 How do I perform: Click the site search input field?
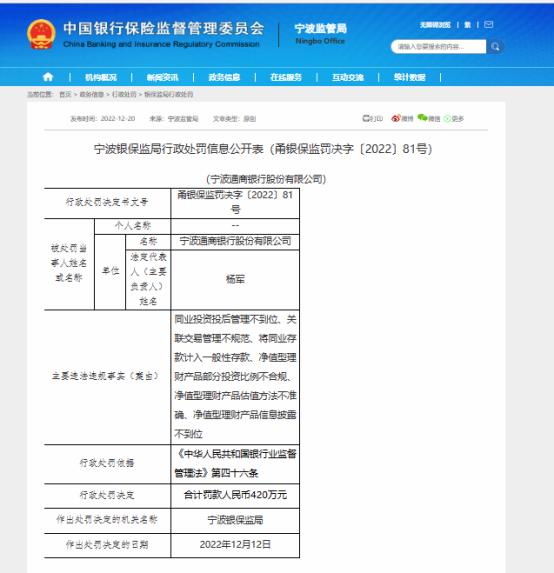click(439, 47)
